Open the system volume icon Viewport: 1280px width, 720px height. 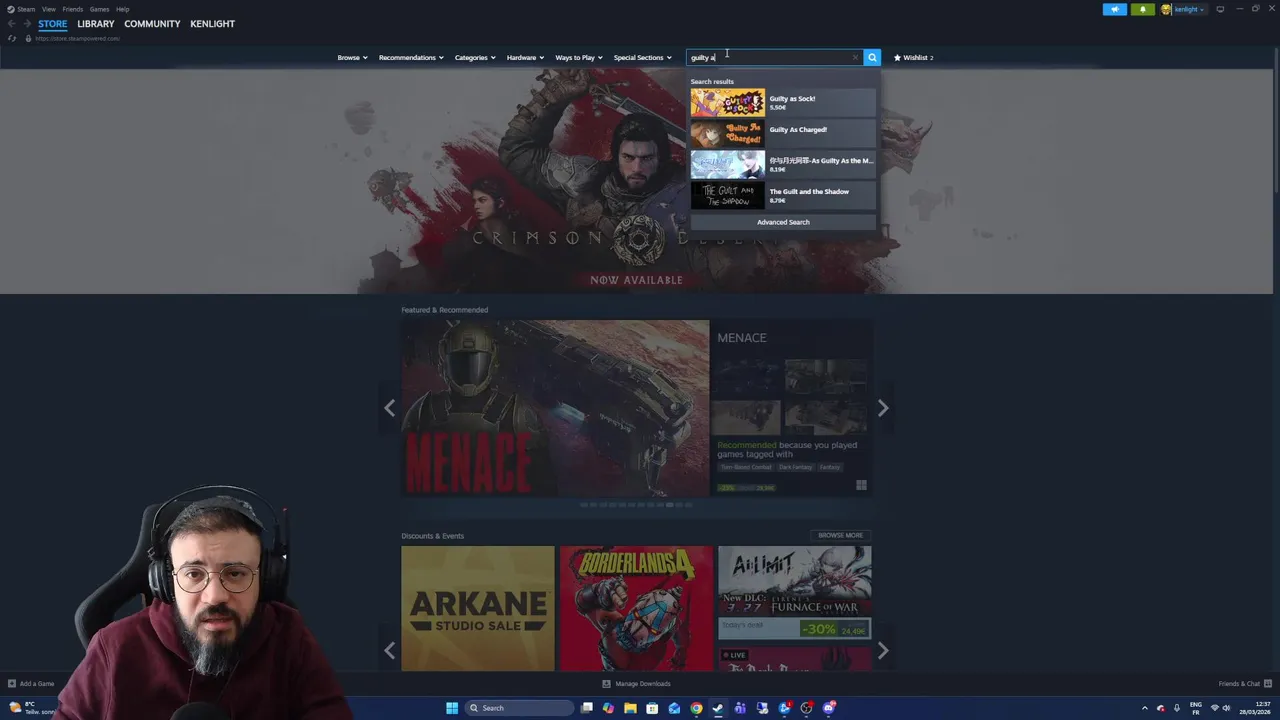tap(1227, 708)
